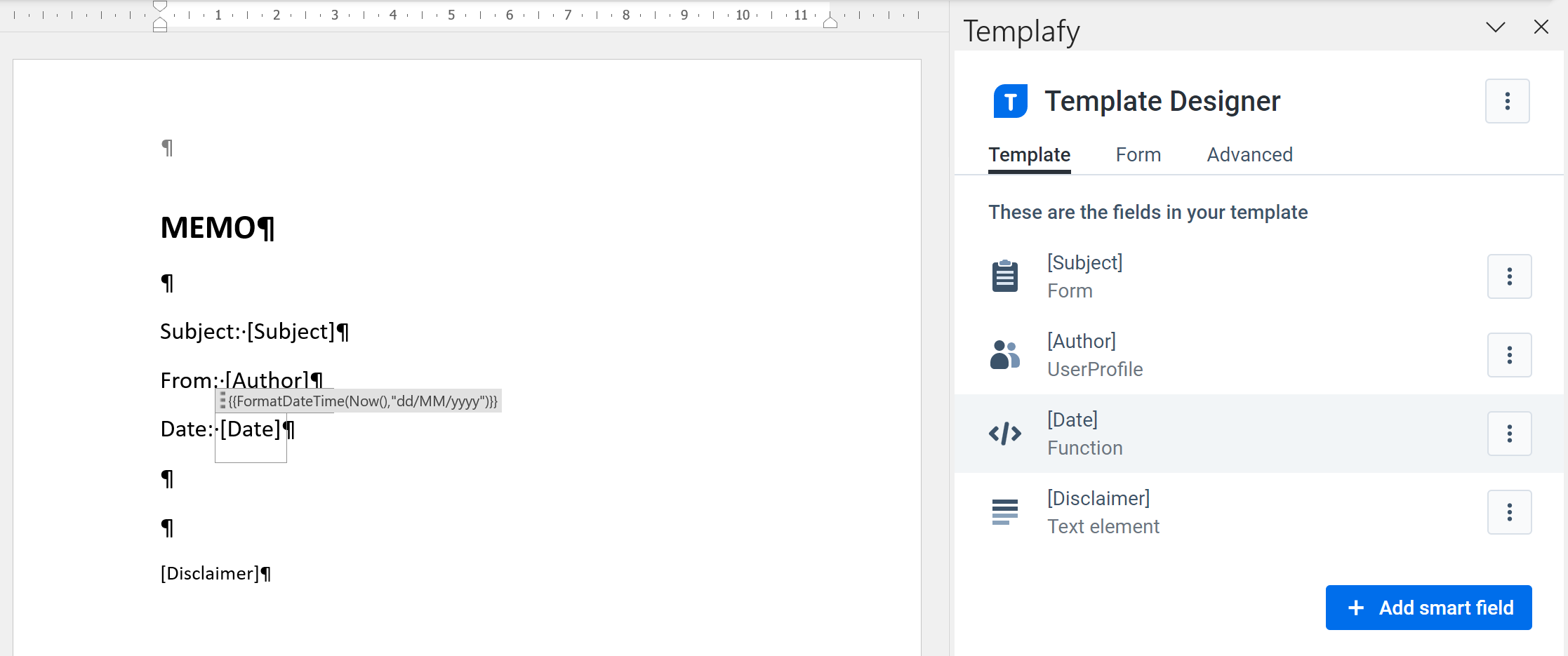The height and width of the screenshot is (656, 1568).
Task: Open the three-dot menu for the [Disclaimer] field
Action: tap(1510, 511)
